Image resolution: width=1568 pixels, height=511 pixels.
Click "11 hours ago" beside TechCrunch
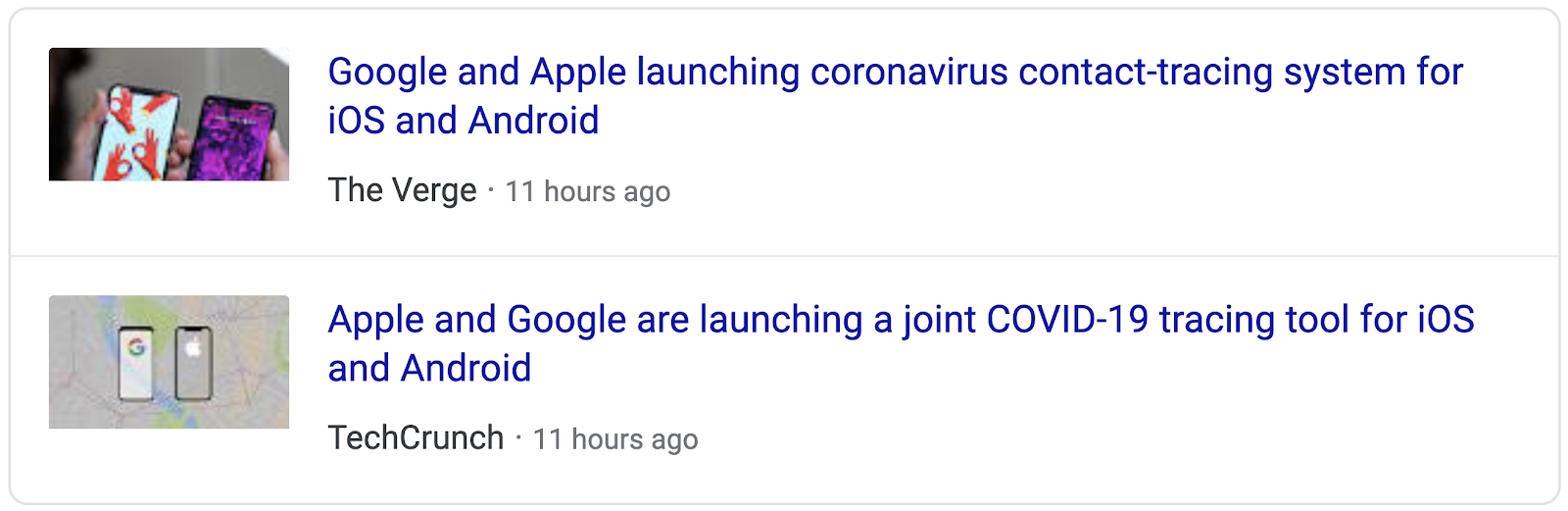coord(615,439)
